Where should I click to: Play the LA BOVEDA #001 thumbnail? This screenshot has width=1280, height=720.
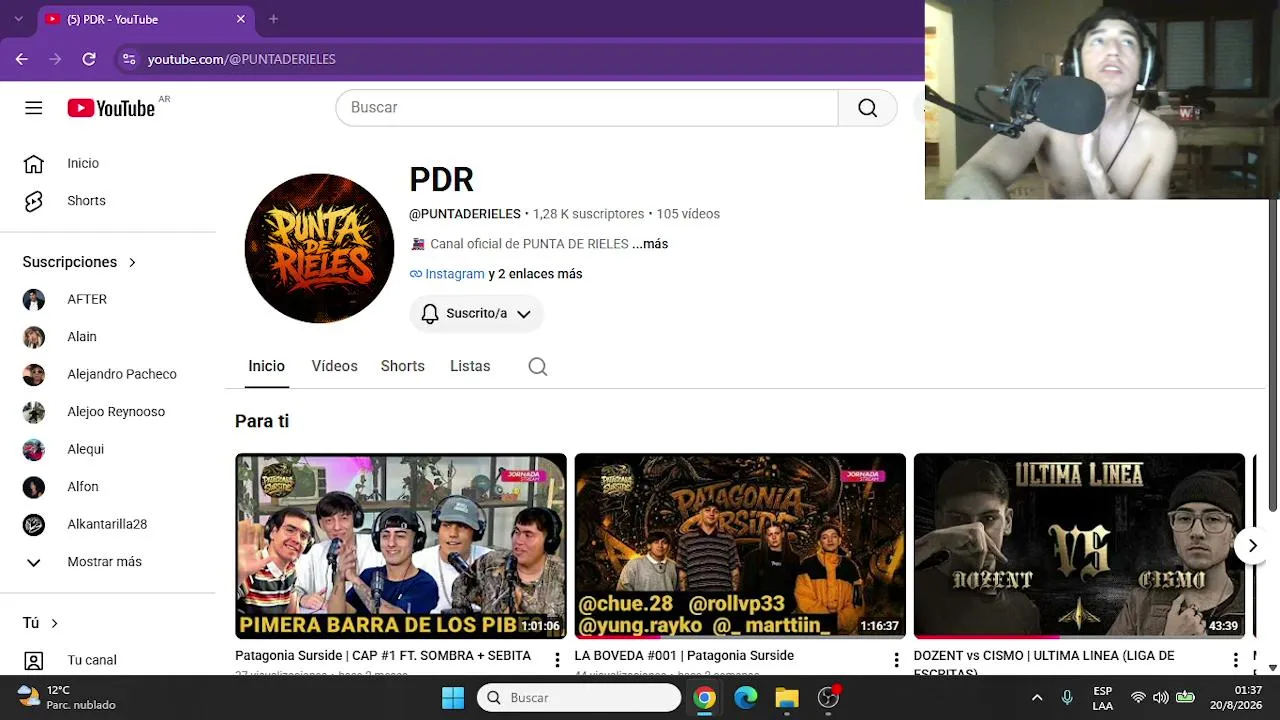point(740,546)
